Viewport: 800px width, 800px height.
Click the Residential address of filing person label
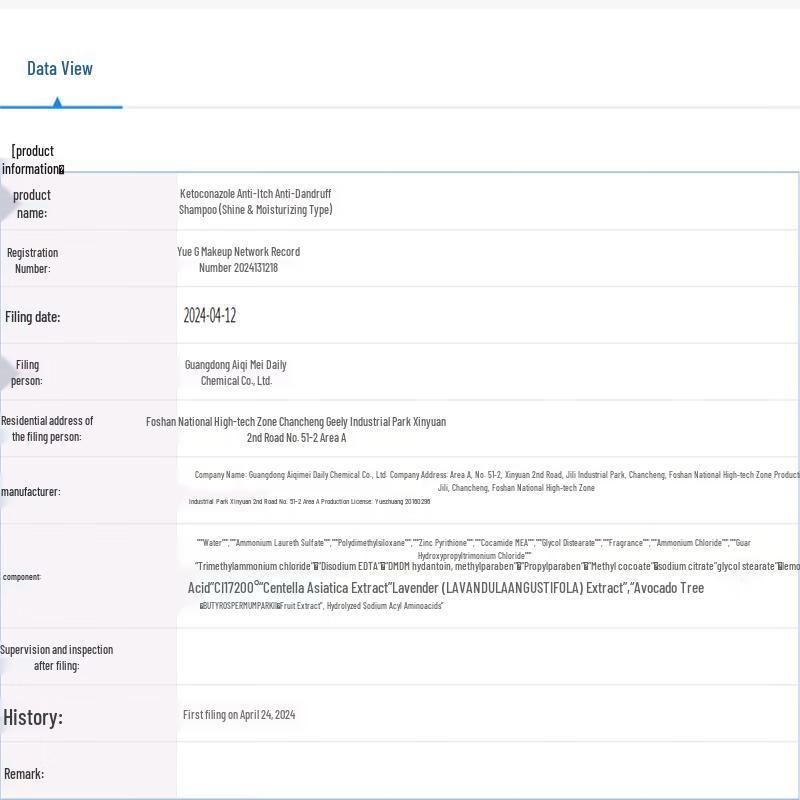click(x=46, y=428)
